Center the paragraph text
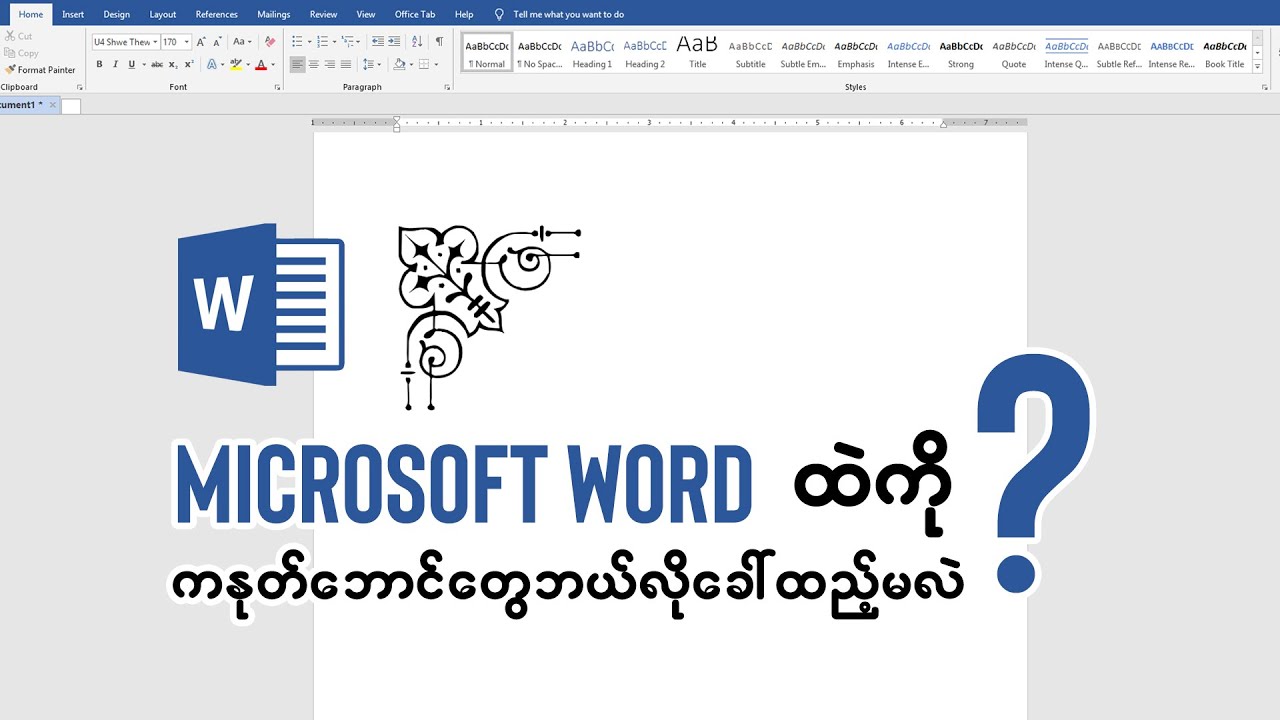The width and height of the screenshot is (1280, 720). pos(313,64)
